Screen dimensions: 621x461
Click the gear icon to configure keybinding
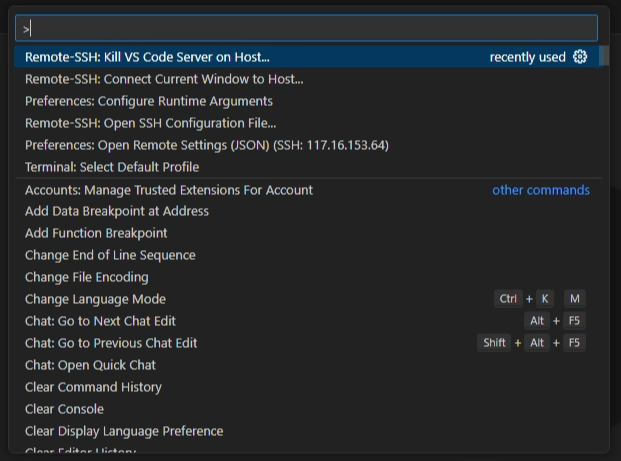580,57
